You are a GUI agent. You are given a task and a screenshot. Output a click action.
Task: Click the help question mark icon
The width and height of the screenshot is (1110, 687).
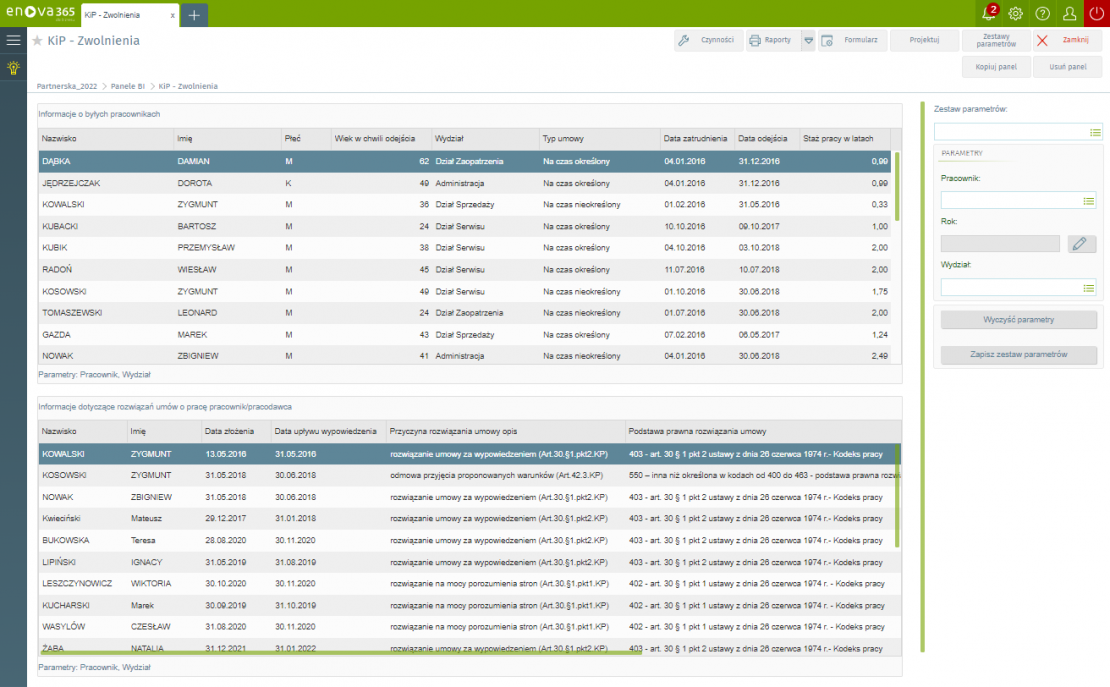click(1043, 13)
